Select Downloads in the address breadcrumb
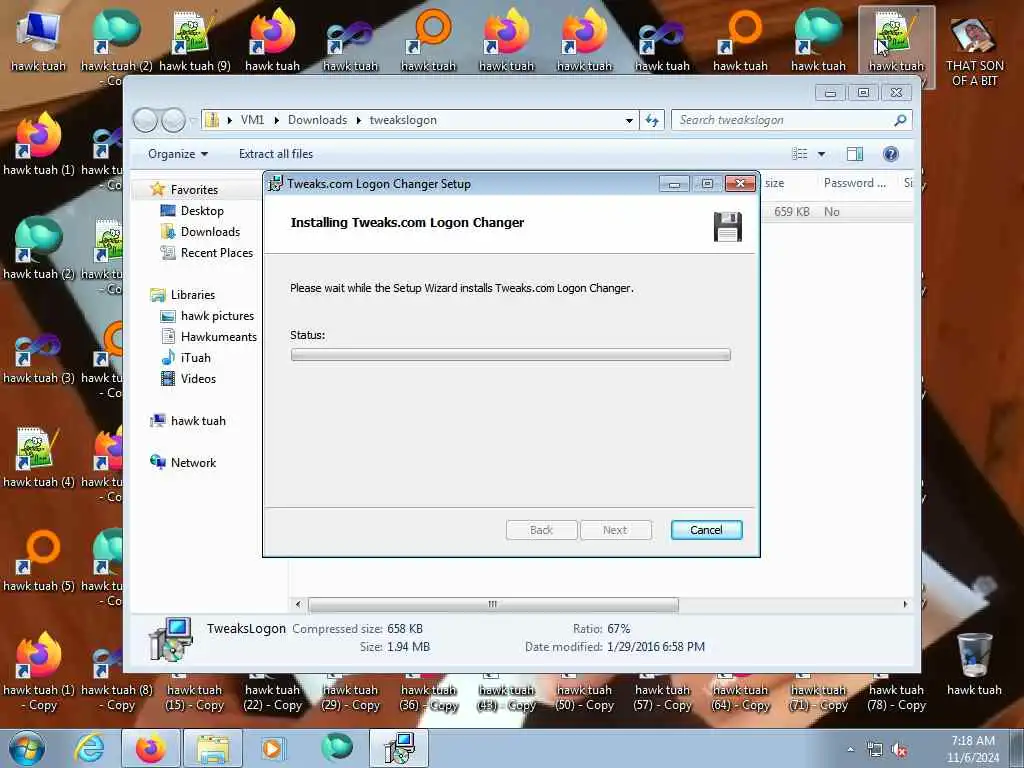Viewport: 1024px width, 768px height. (317, 120)
